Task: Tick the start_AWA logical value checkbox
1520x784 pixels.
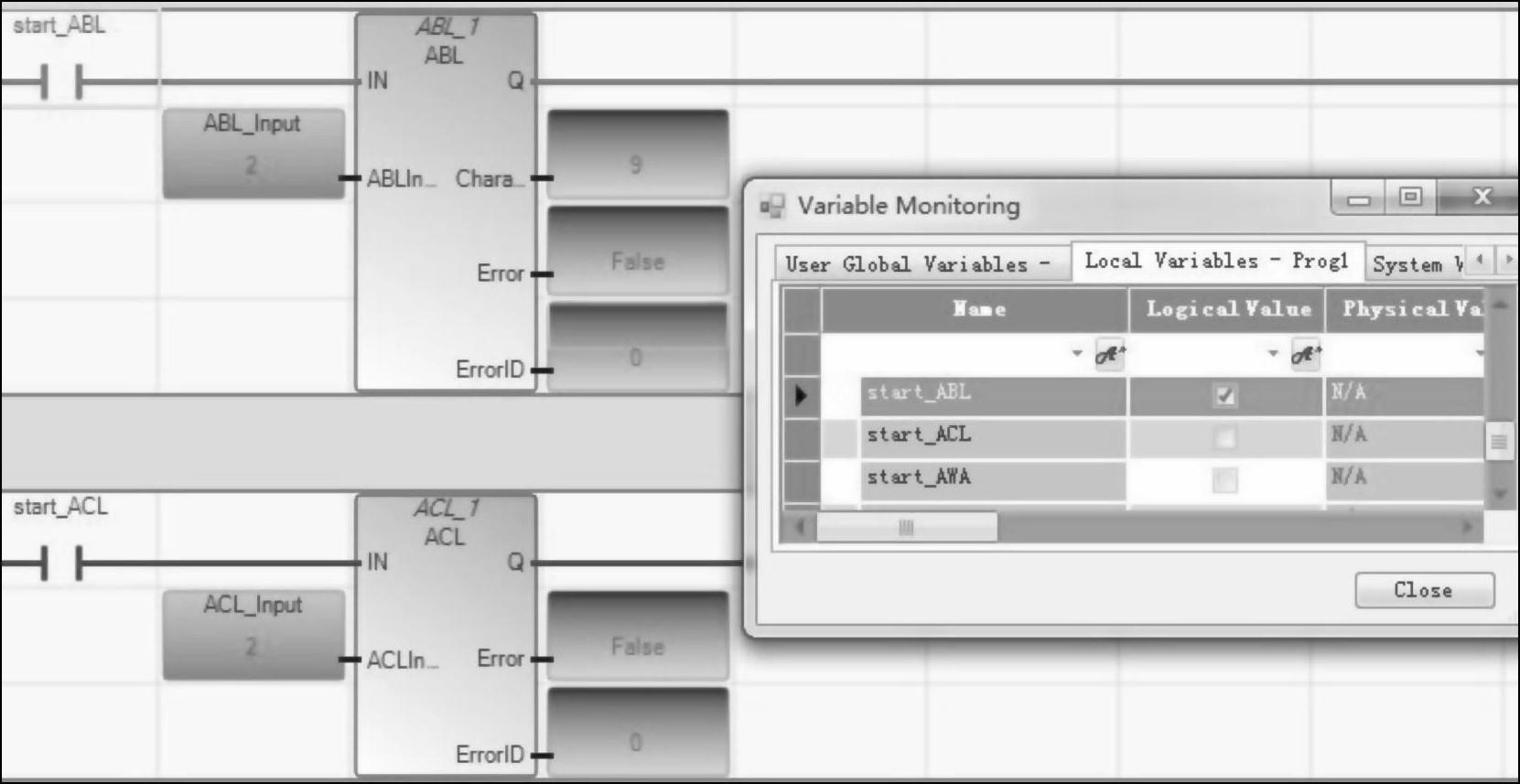Action: tap(1224, 480)
